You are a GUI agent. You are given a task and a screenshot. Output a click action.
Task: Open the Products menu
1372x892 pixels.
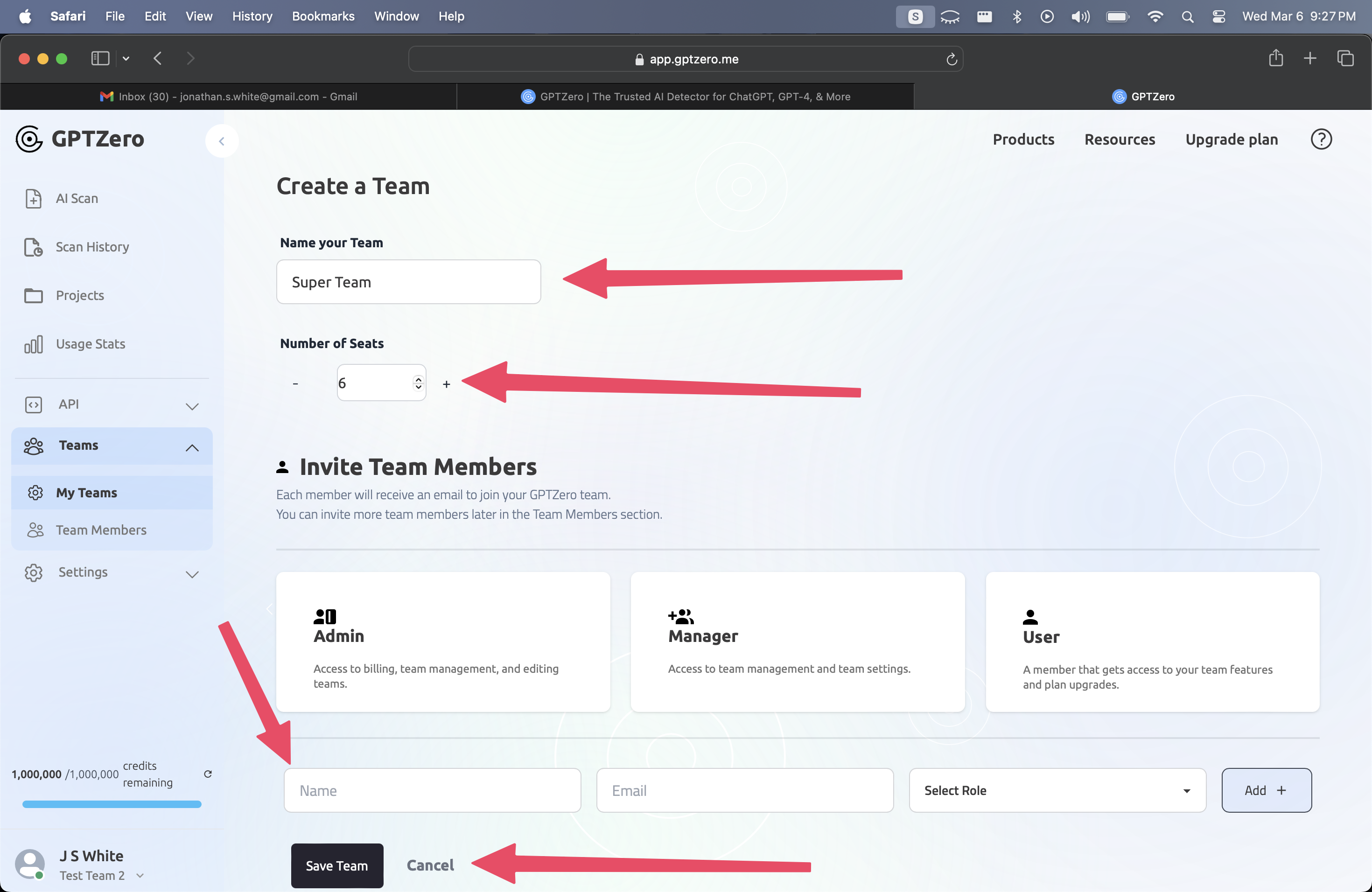pos(1023,139)
